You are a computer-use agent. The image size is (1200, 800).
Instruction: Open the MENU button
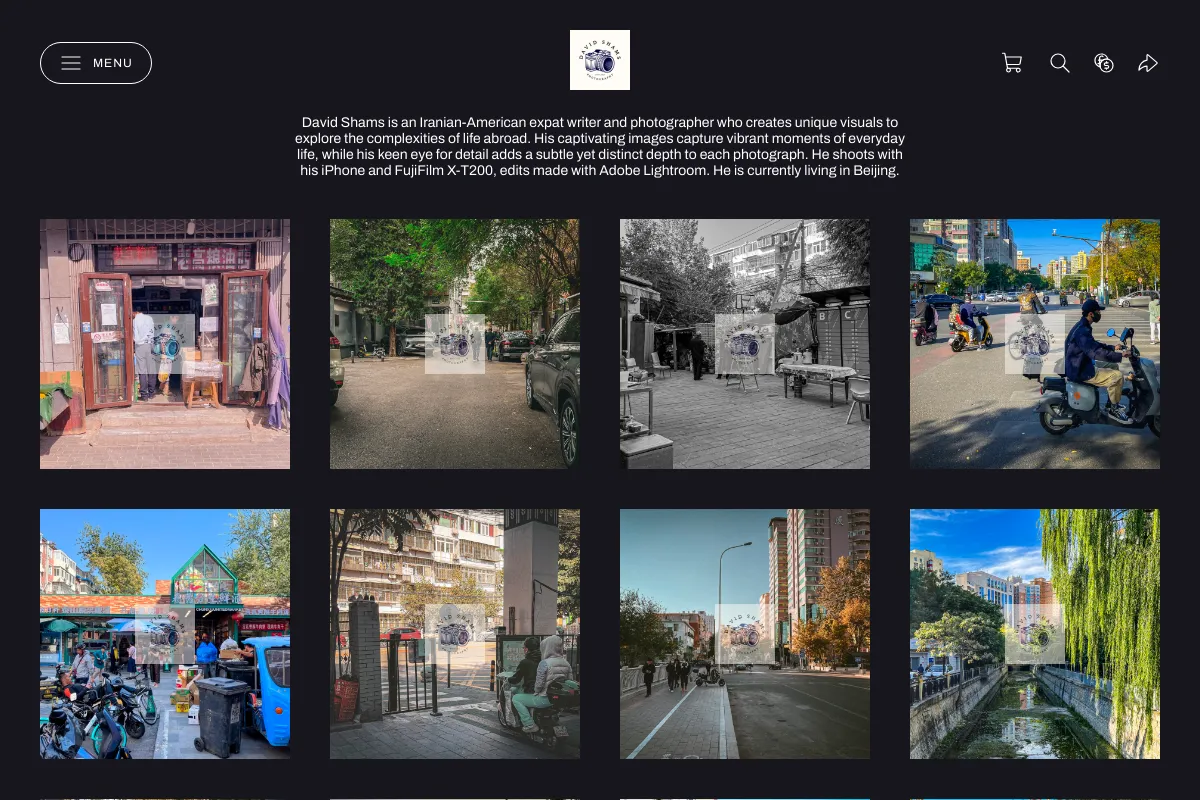point(96,63)
